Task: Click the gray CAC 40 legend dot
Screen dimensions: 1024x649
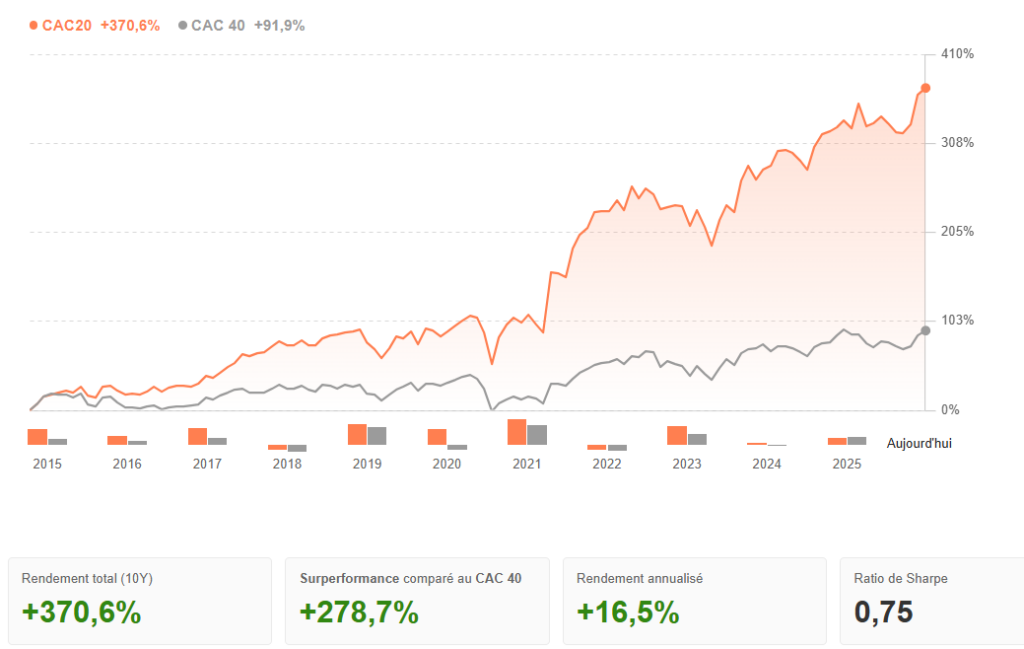Action: click(x=182, y=26)
